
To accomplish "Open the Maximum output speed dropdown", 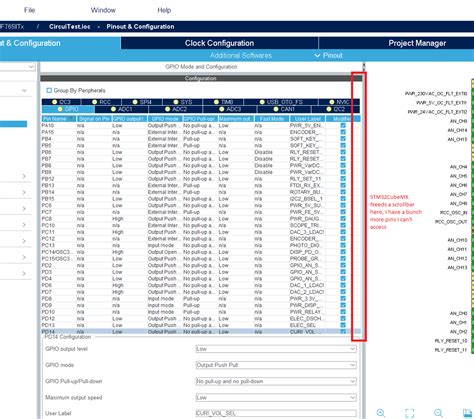I will (x=276, y=397).
